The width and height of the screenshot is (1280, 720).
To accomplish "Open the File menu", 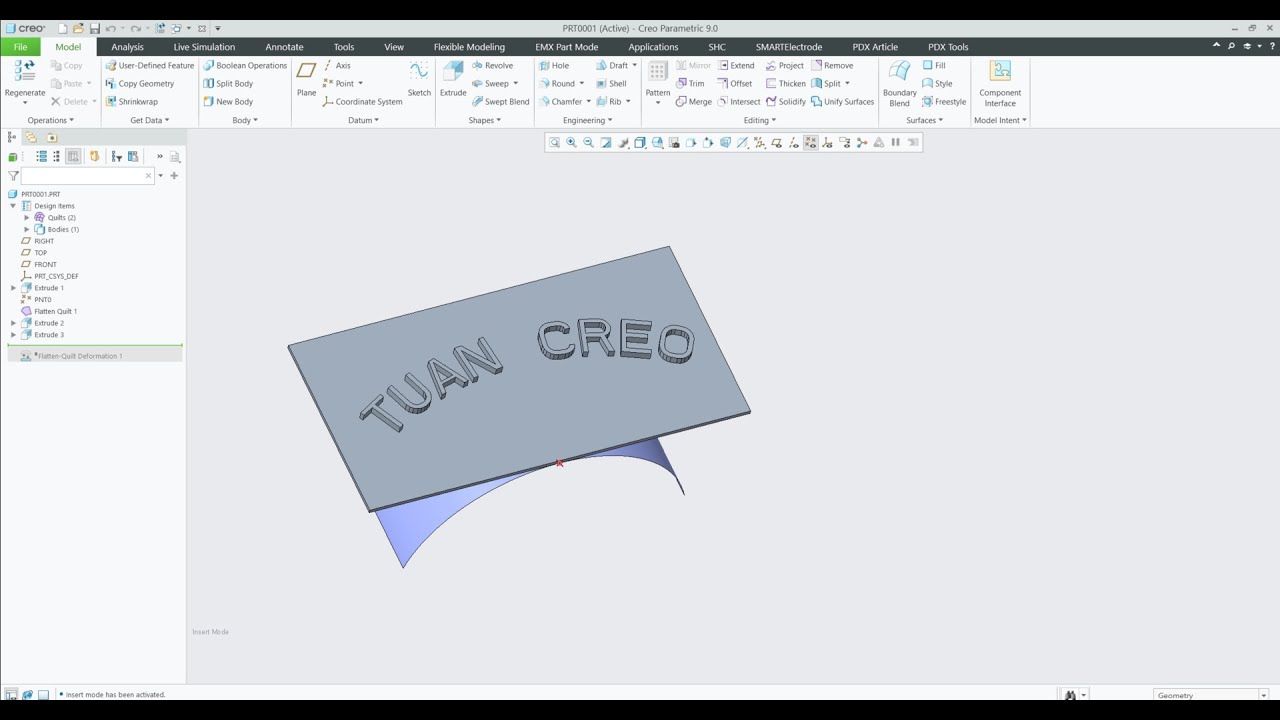I will coord(20,47).
